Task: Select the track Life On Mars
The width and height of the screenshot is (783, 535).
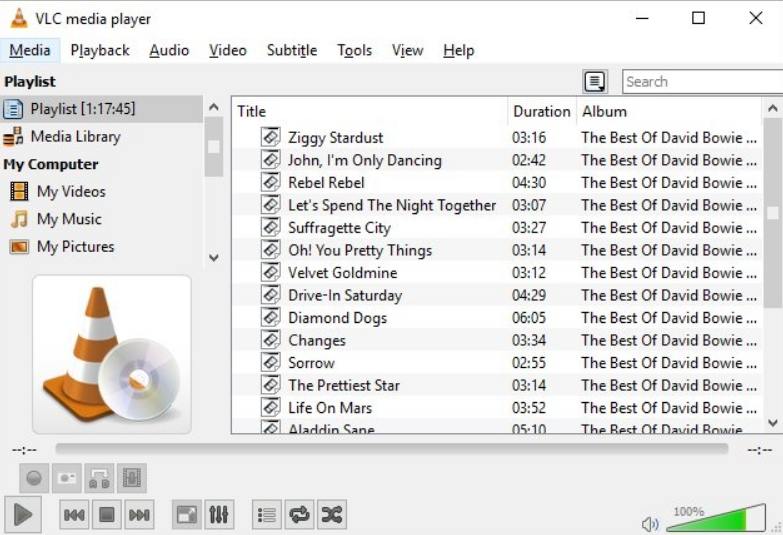Action: tap(497, 408)
